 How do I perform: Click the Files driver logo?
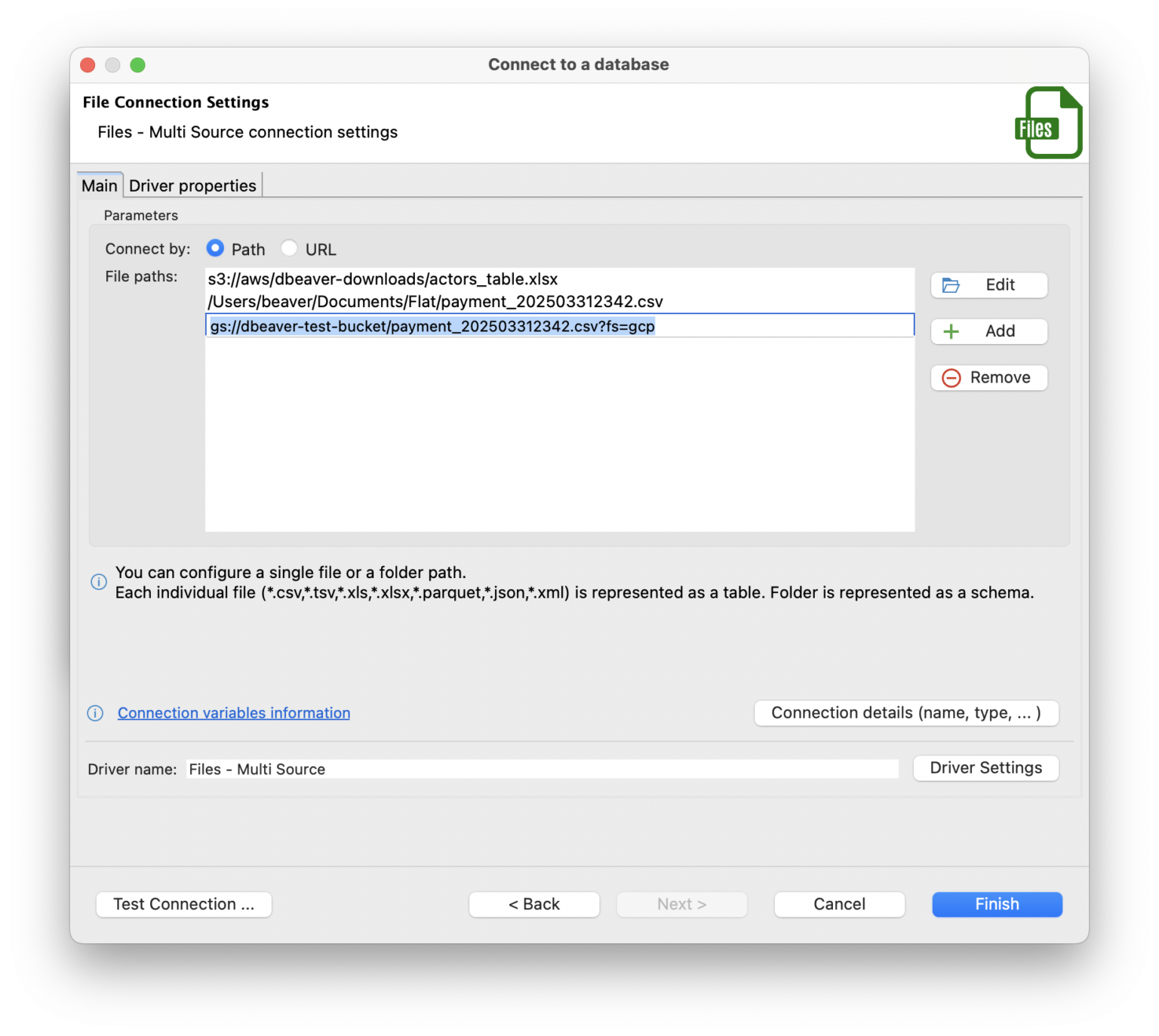coord(1052,122)
